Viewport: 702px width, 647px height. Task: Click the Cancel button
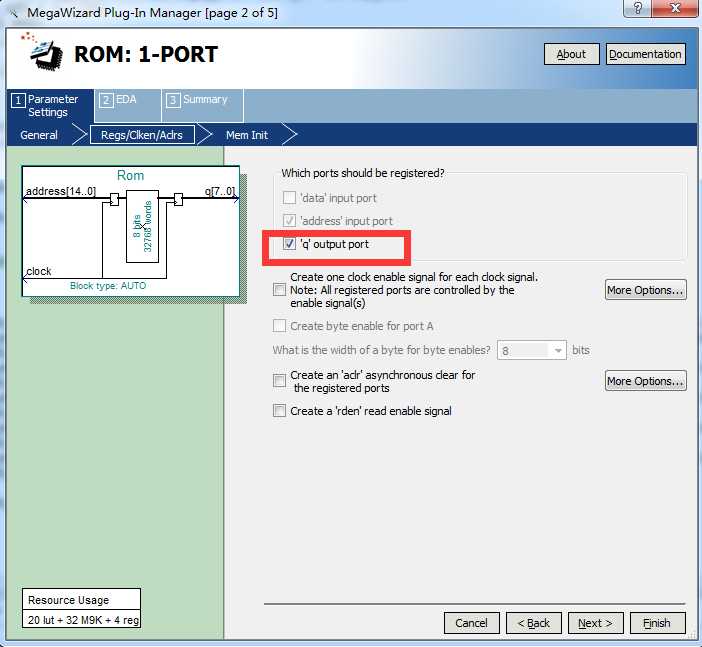(x=471, y=623)
